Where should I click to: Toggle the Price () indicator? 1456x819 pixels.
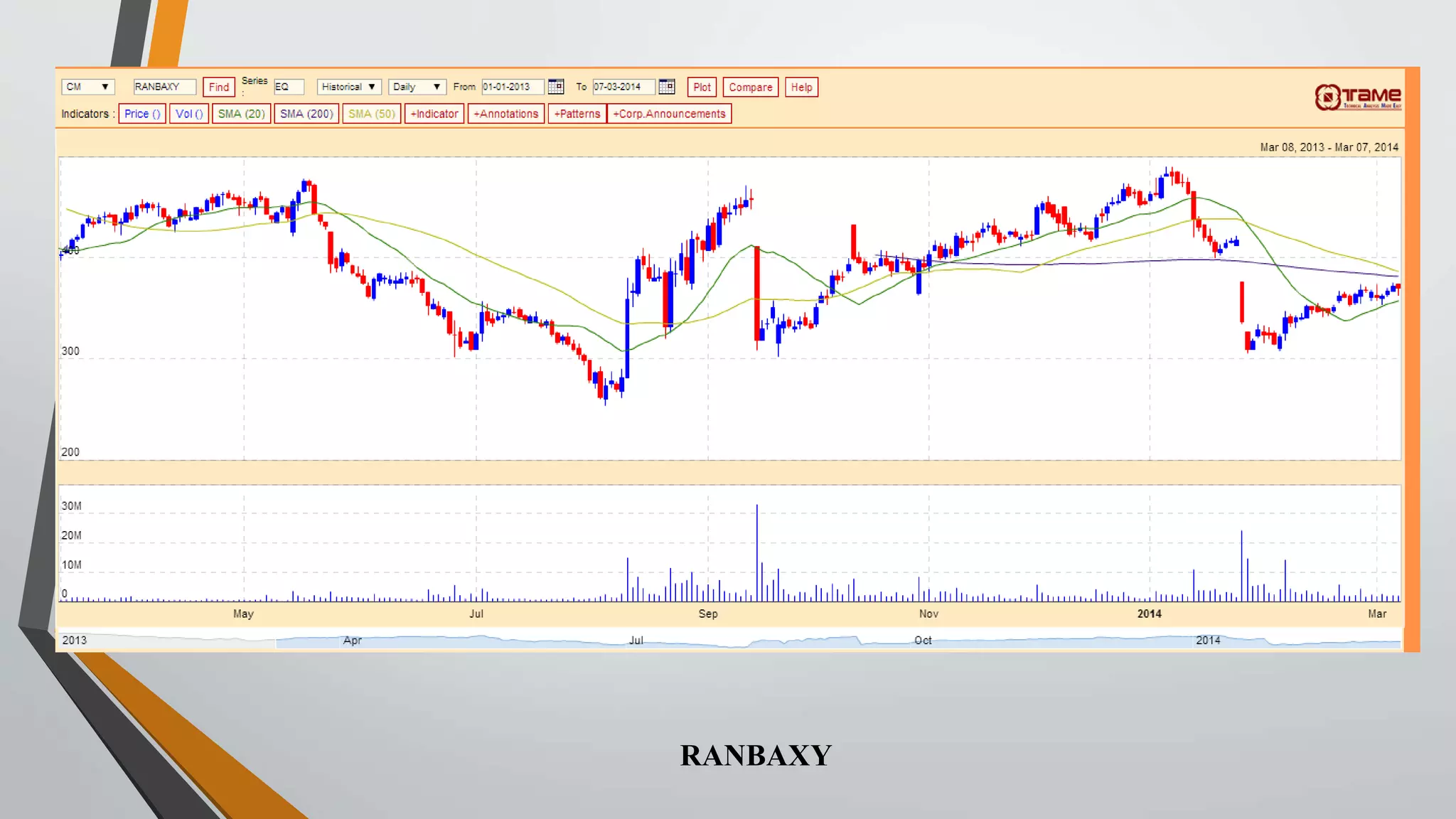(142, 114)
